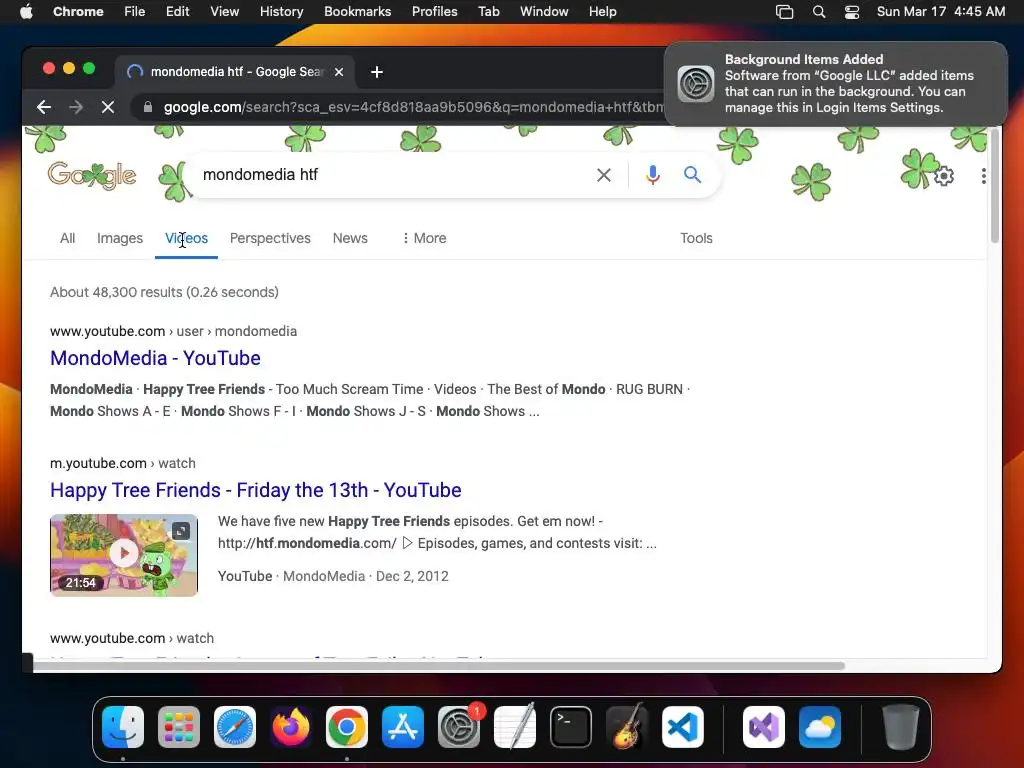This screenshot has height=768, width=1024.
Task: Open the Profiles menu
Action: click(x=434, y=12)
